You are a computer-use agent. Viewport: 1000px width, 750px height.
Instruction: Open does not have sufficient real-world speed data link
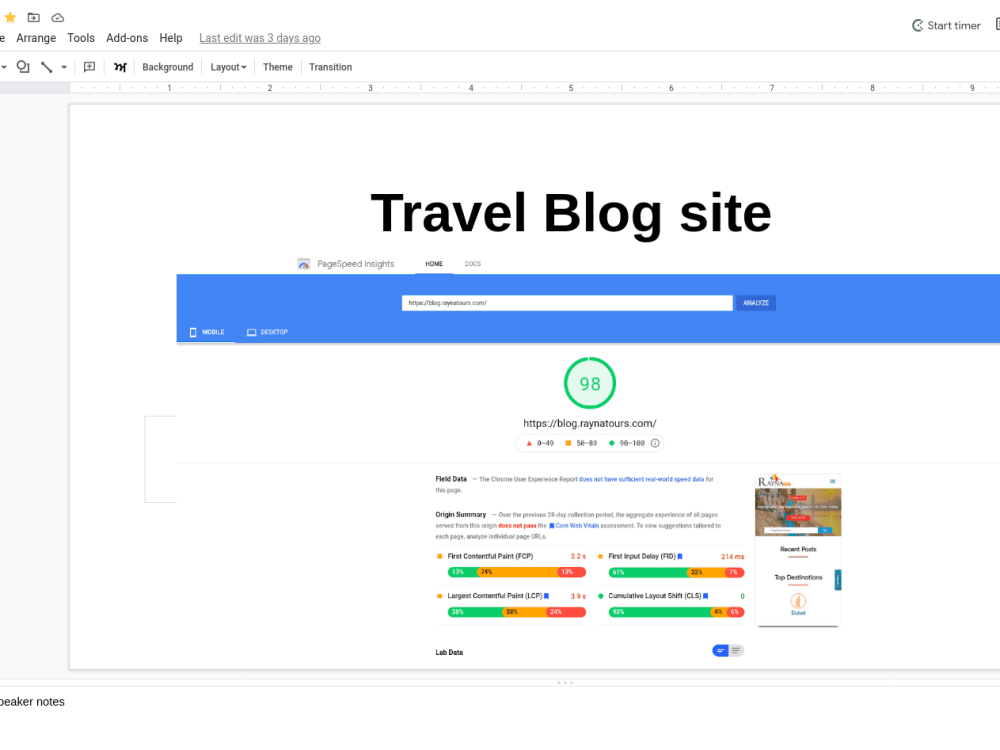pos(642,479)
